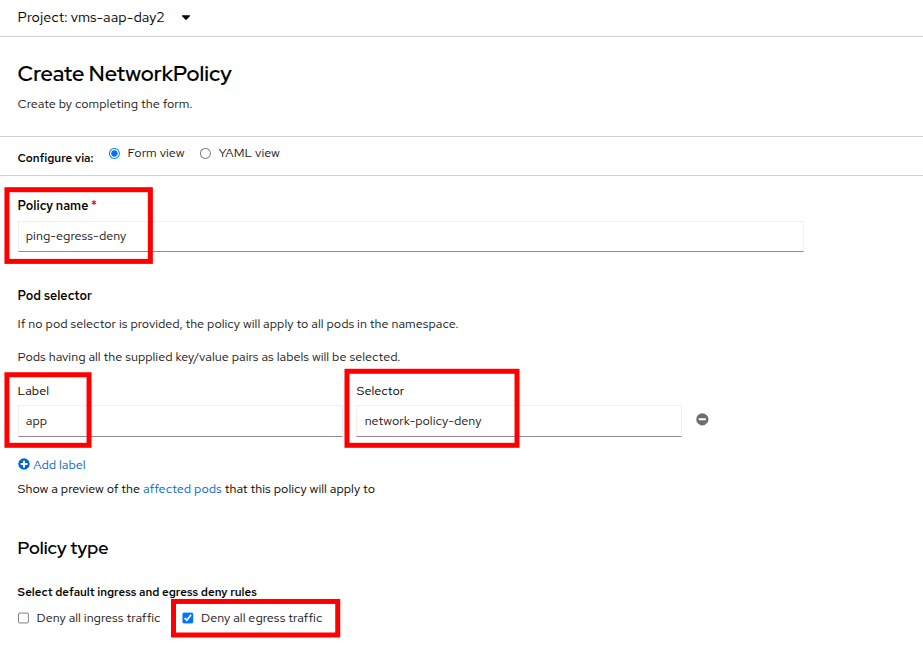
Task: Click the Create NetworkPolicy page heading
Action: [124, 74]
